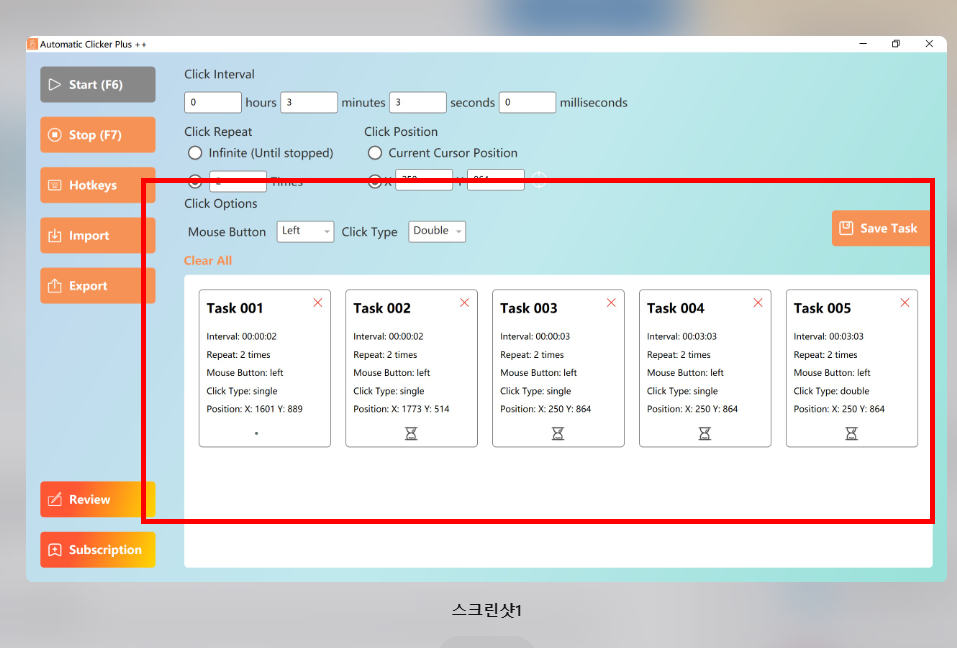Open the Subscription page
957x648 pixels.
pyautogui.click(x=98, y=550)
